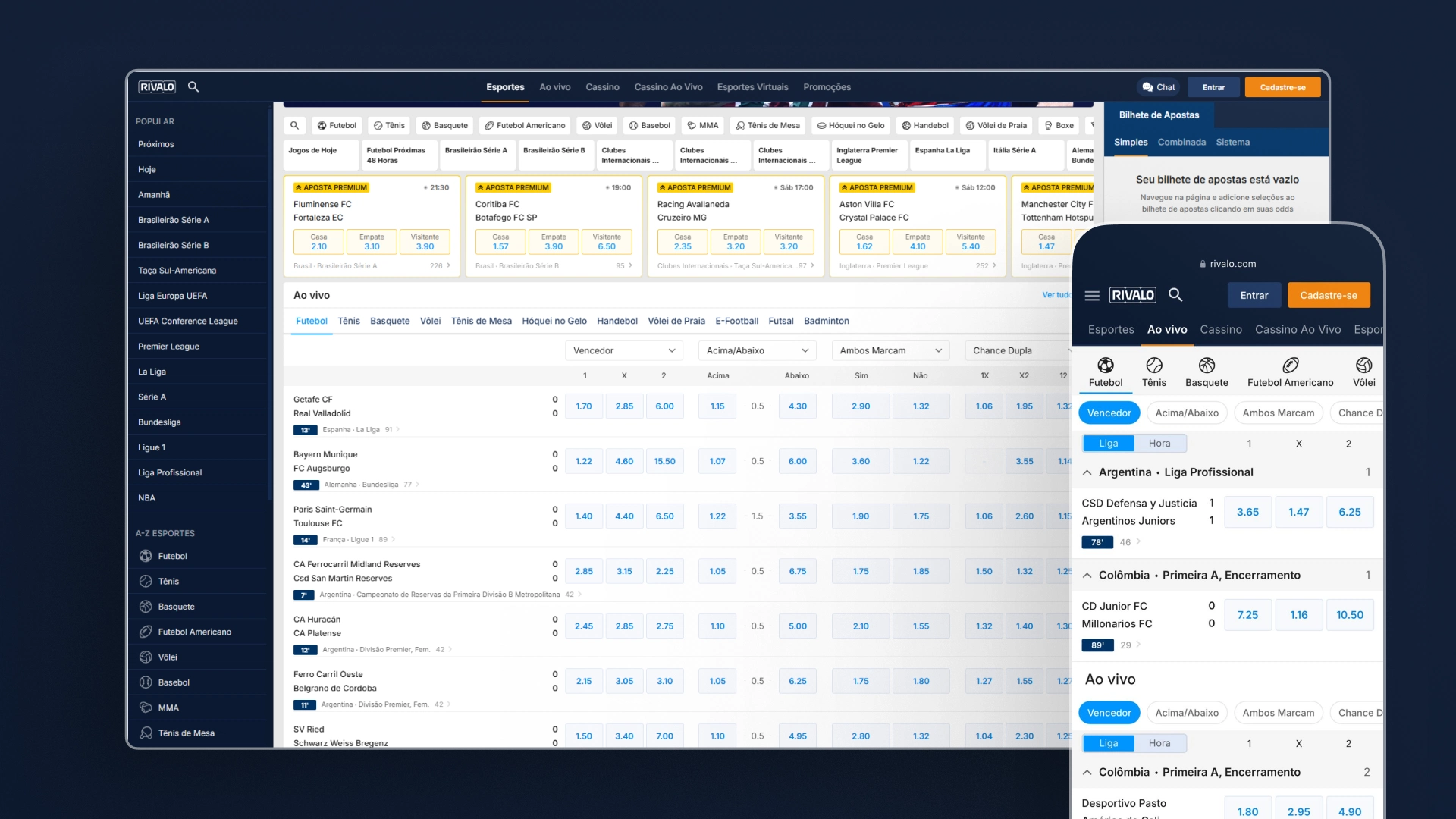Select the Futebol Americano sport icon
The image size is (1456, 819).
[1289, 365]
